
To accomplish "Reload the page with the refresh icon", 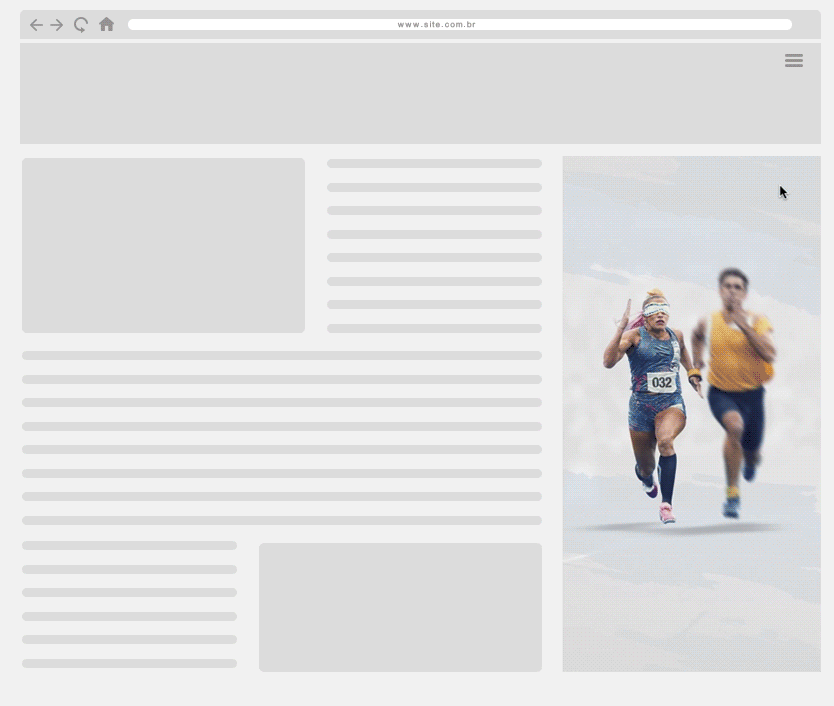I will [x=81, y=24].
